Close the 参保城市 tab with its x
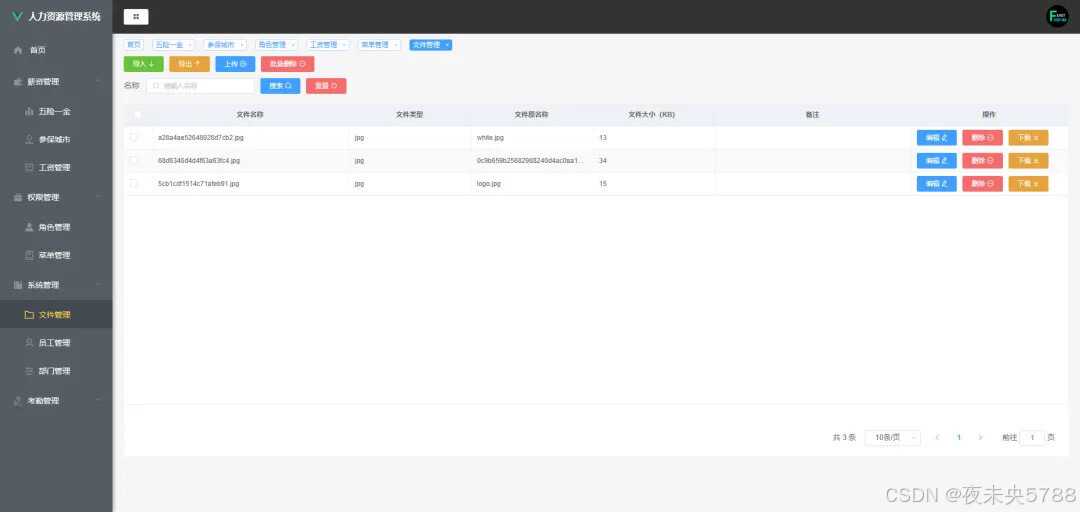 click(x=241, y=45)
